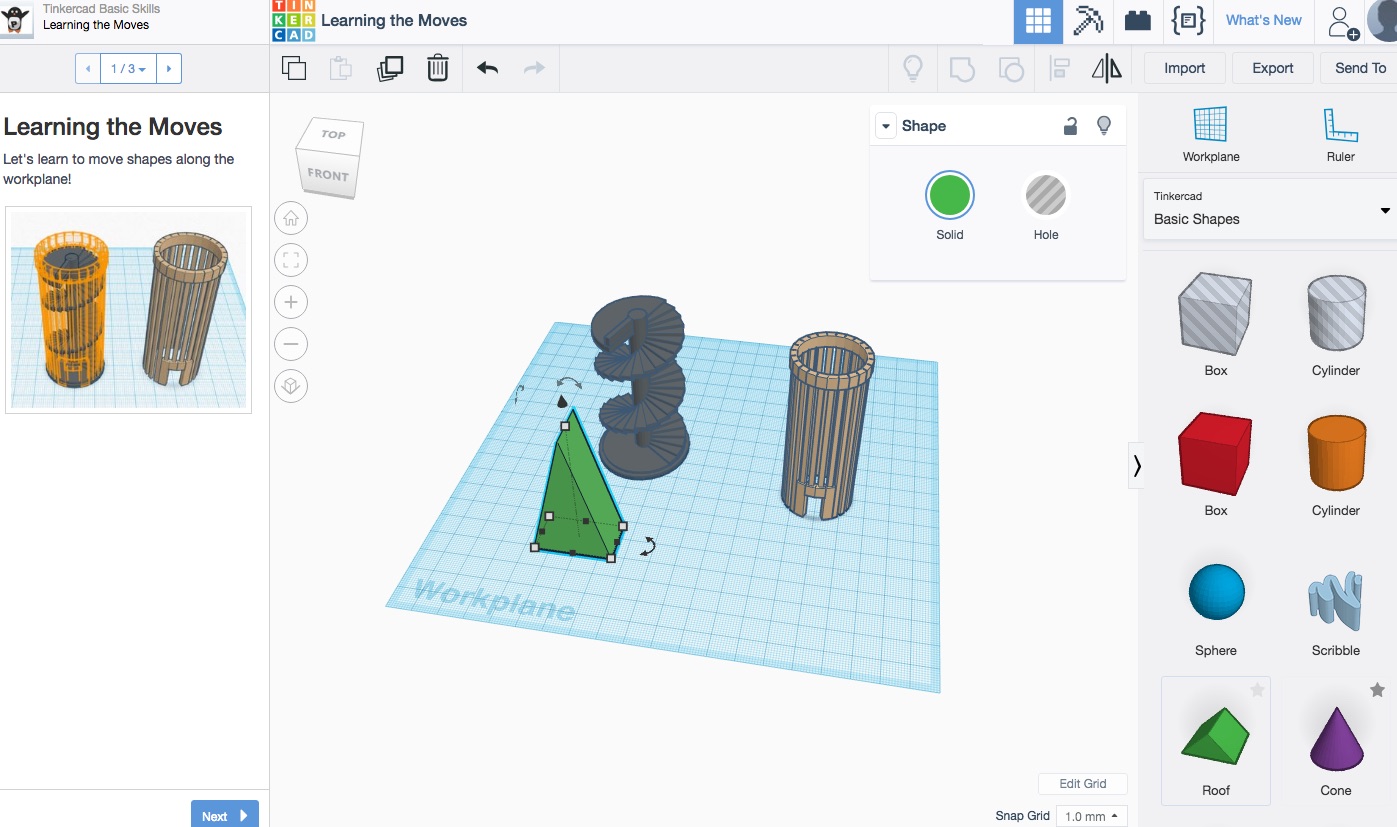Delete shape using trash can icon
This screenshot has height=827, width=1397.
coord(437,68)
